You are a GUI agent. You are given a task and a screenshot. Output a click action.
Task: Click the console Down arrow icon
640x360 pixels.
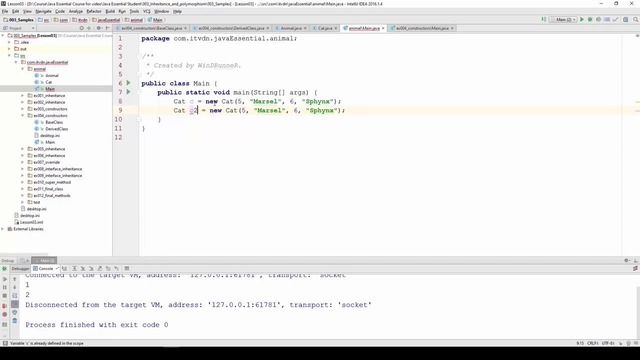coord(15,287)
